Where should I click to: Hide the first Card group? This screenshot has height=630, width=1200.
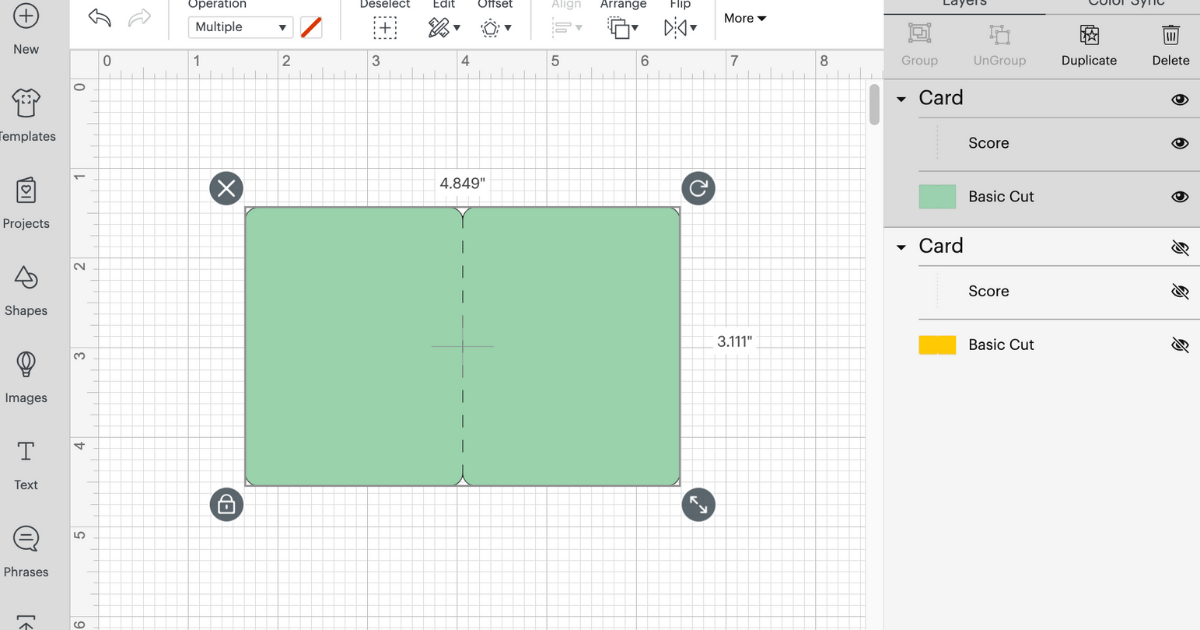[x=1180, y=99]
